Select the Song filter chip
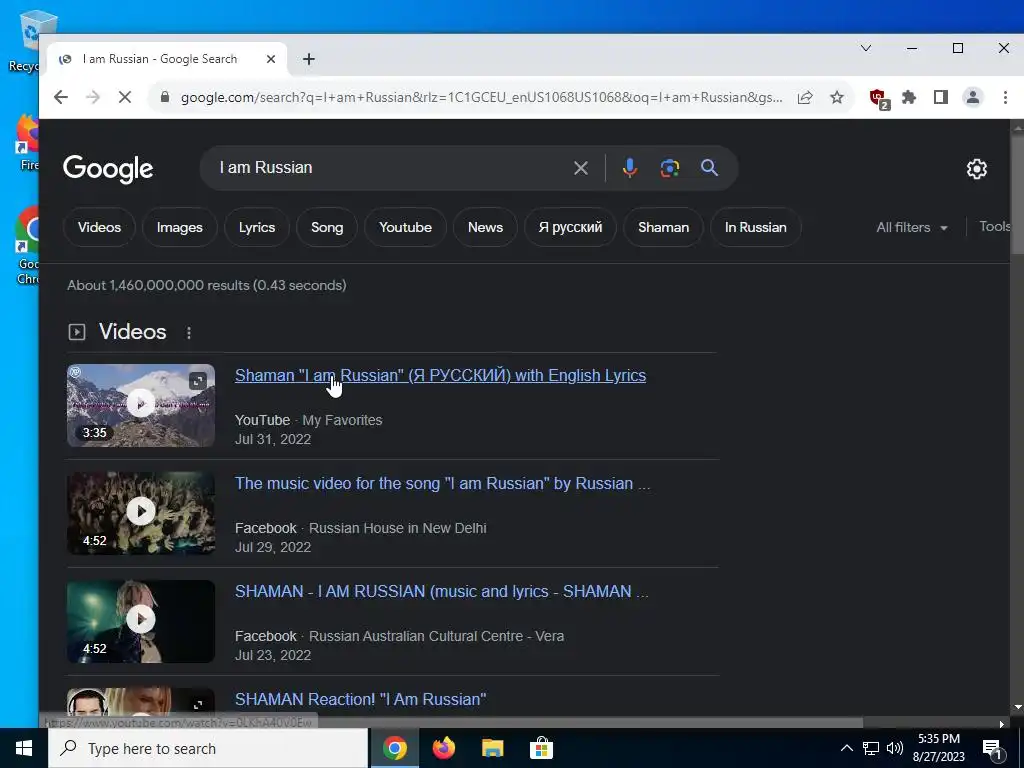This screenshot has height=768, width=1024. coord(327,227)
